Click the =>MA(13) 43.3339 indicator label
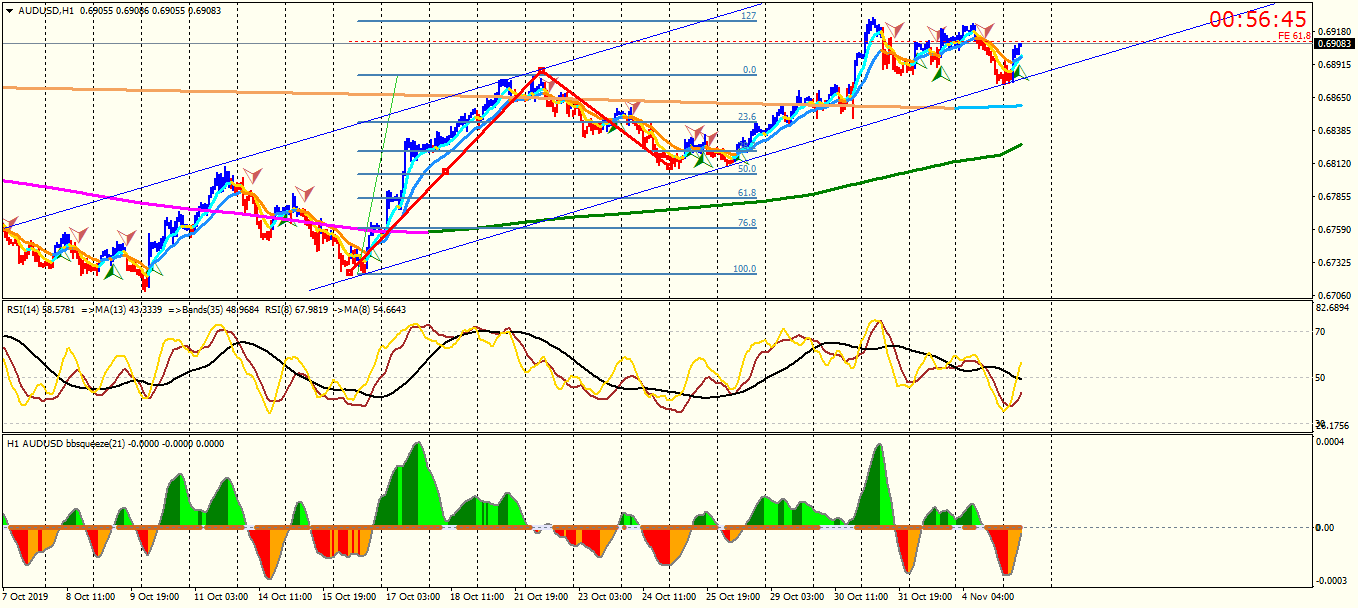 (x=121, y=310)
